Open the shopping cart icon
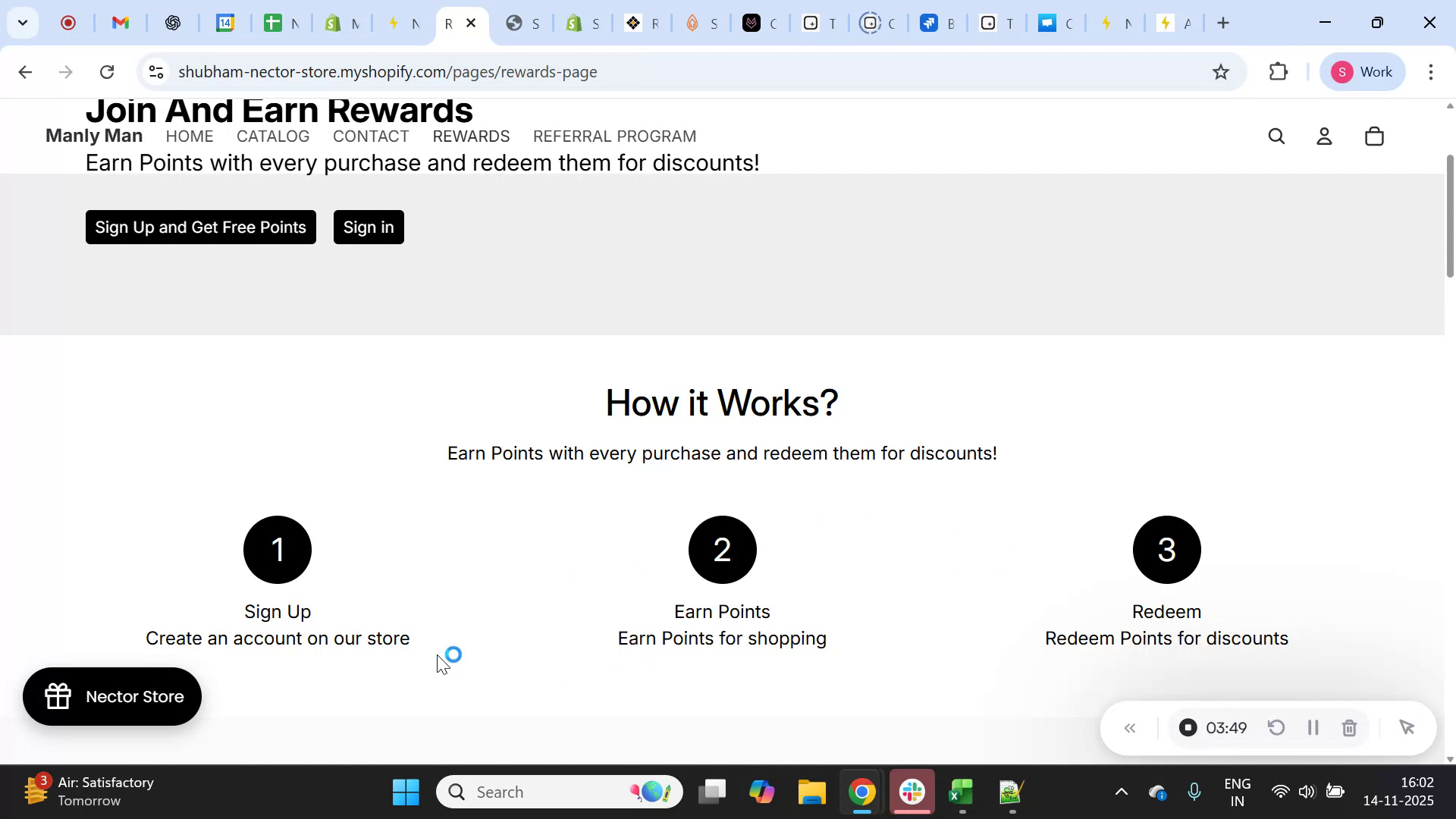The height and width of the screenshot is (819, 1456). pyautogui.click(x=1373, y=136)
